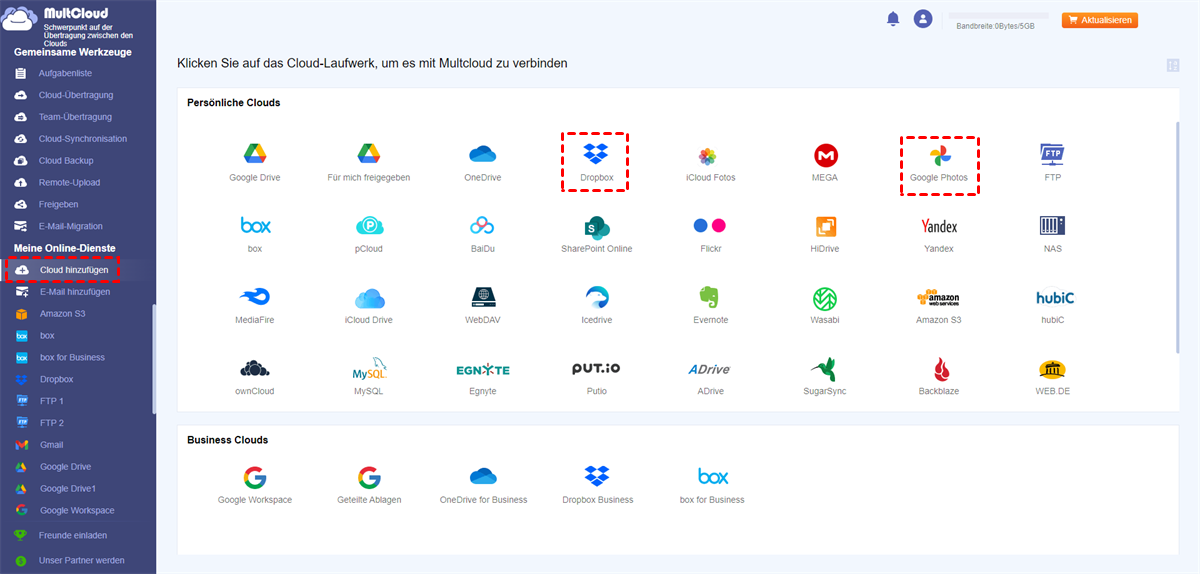Add the WEB.DE cloud
This screenshot has height=574, width=1200.
[1052, 368]
